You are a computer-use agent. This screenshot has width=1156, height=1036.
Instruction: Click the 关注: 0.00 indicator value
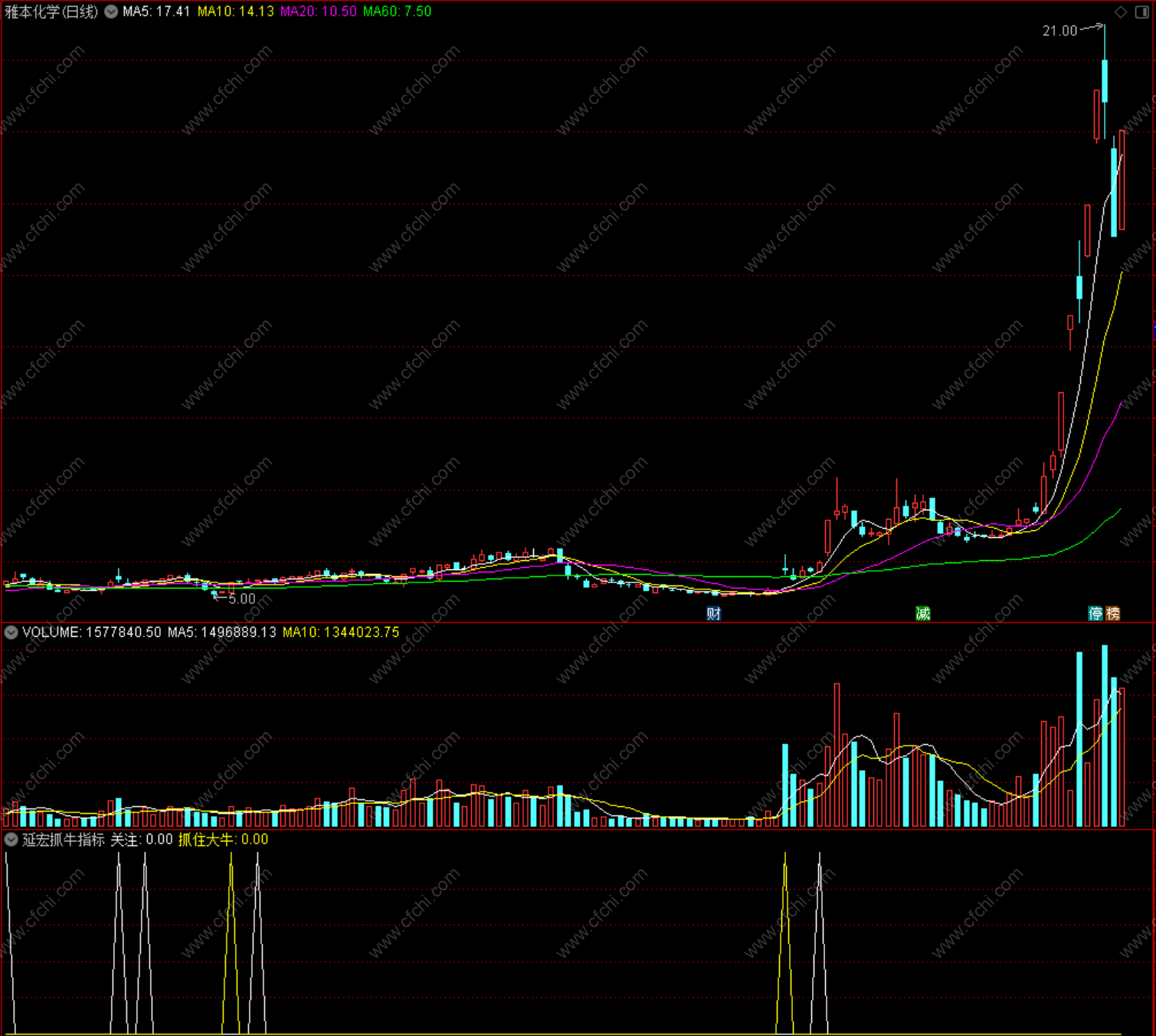142,839
